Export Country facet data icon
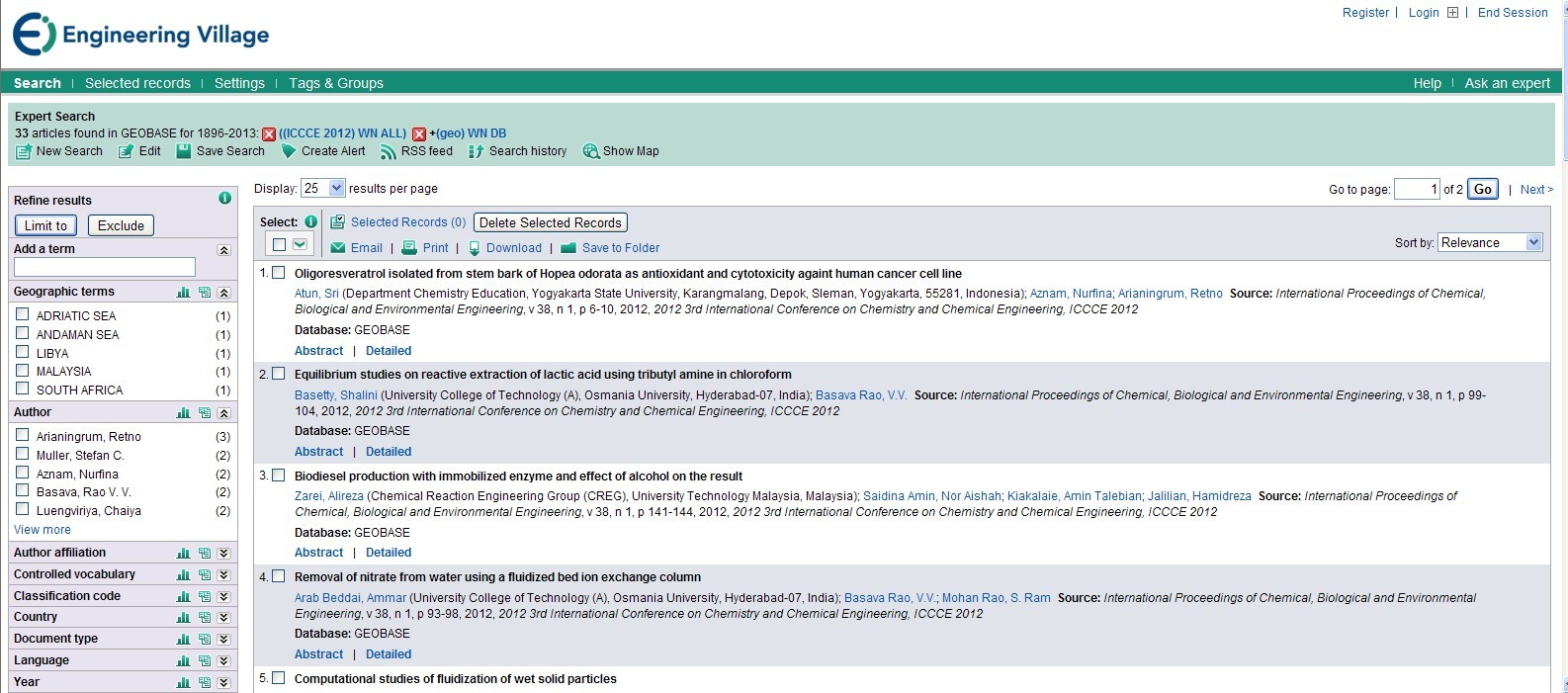This screenshot has width=1568, height=693. 205,618
